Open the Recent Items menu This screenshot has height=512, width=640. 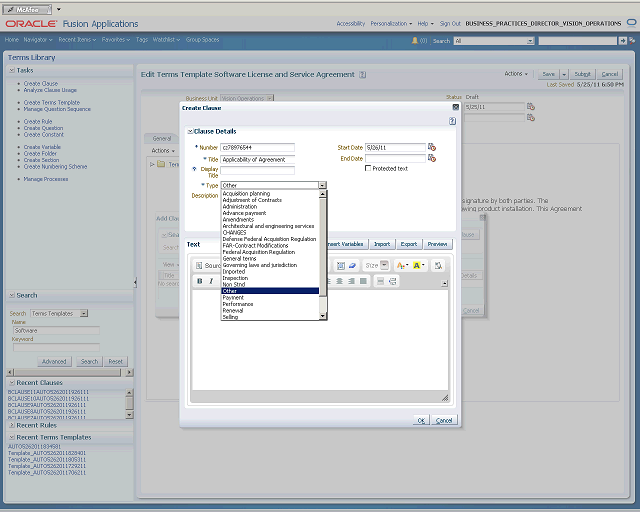(x=77, y=40)
